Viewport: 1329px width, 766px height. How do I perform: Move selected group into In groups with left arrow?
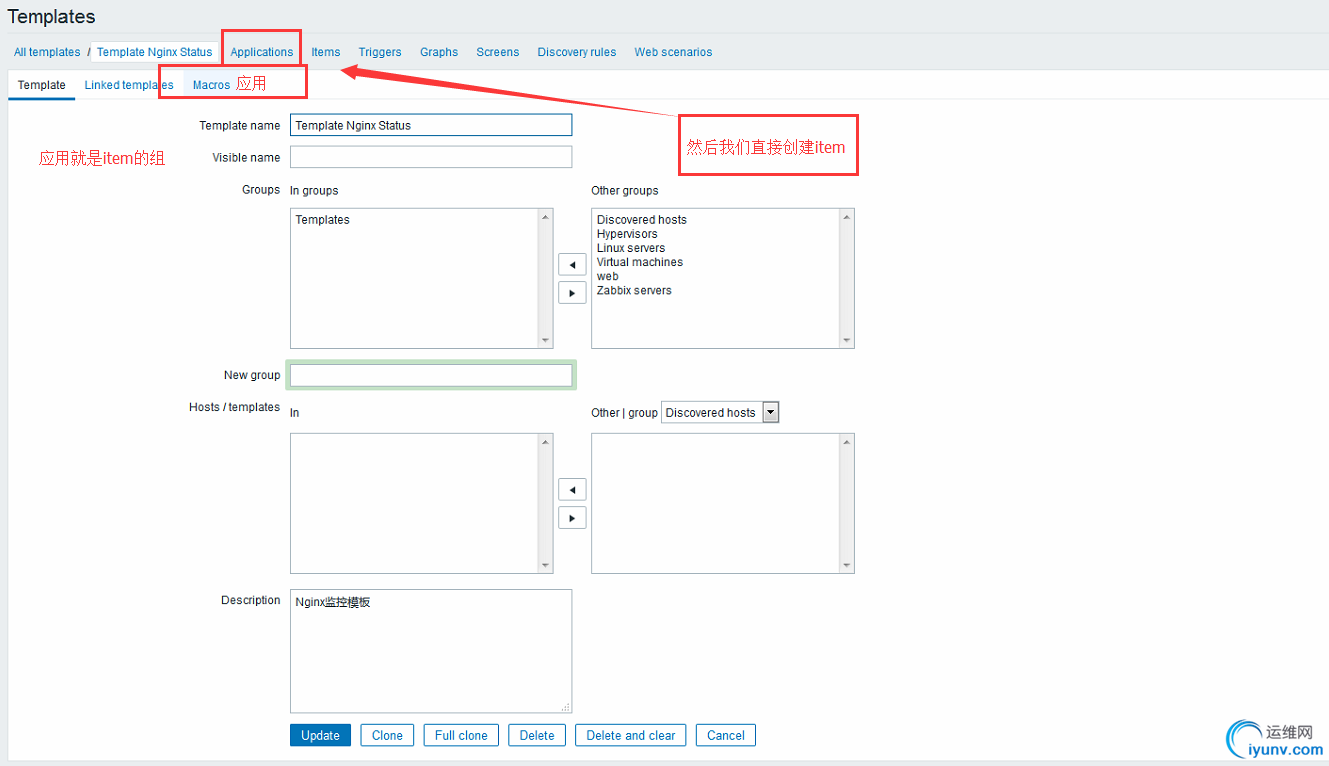[572, 265]
